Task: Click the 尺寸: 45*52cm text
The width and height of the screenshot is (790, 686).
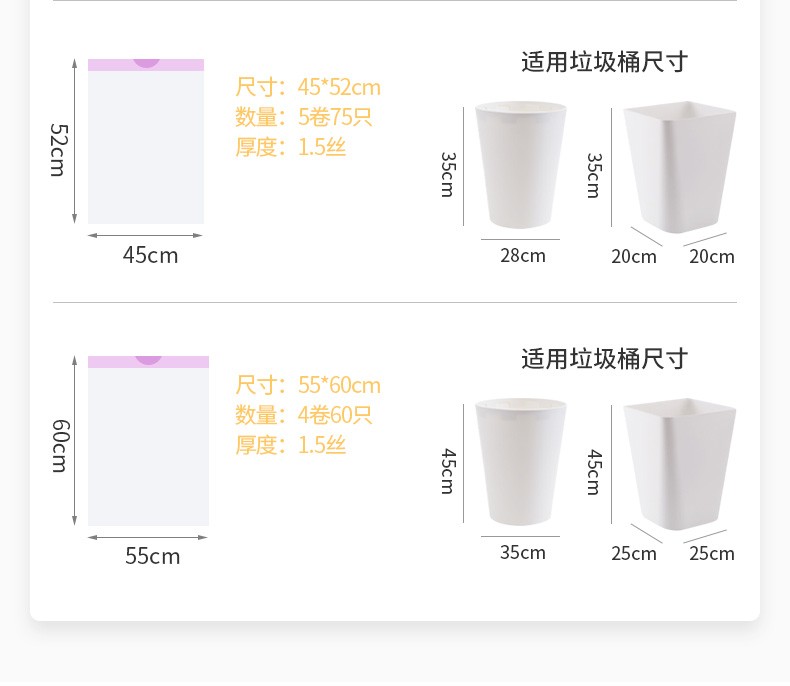Action: coord(308,87)
